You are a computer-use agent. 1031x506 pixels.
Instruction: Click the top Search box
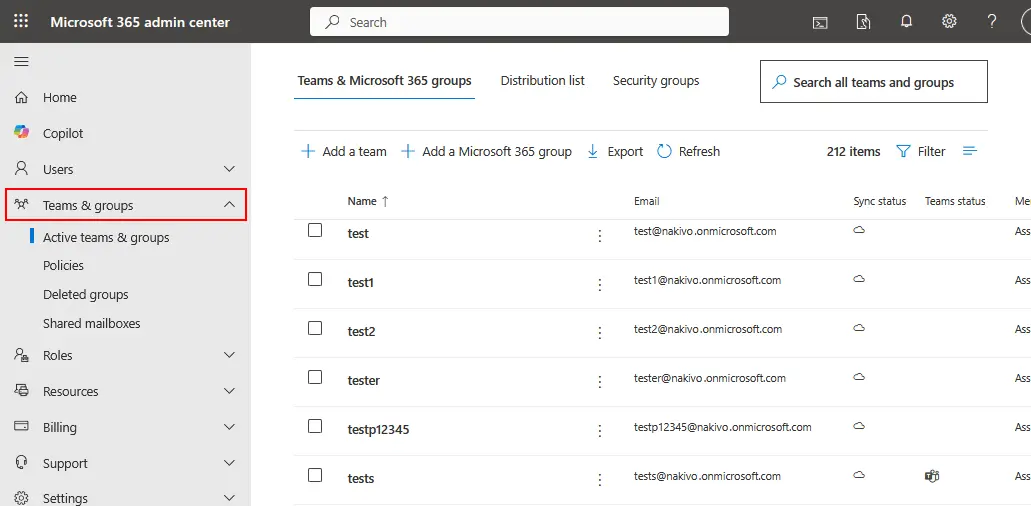[x=519, y=22]
